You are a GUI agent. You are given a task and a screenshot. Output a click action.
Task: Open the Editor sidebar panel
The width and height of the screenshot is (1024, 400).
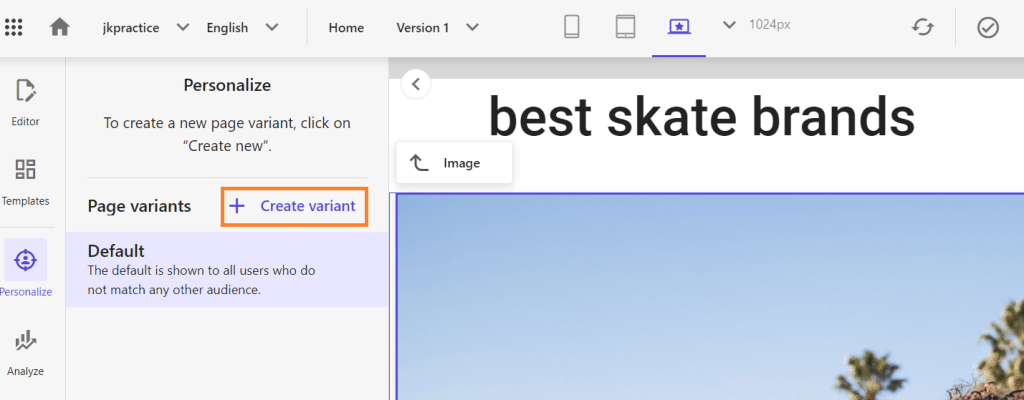[x=26, y=103]
